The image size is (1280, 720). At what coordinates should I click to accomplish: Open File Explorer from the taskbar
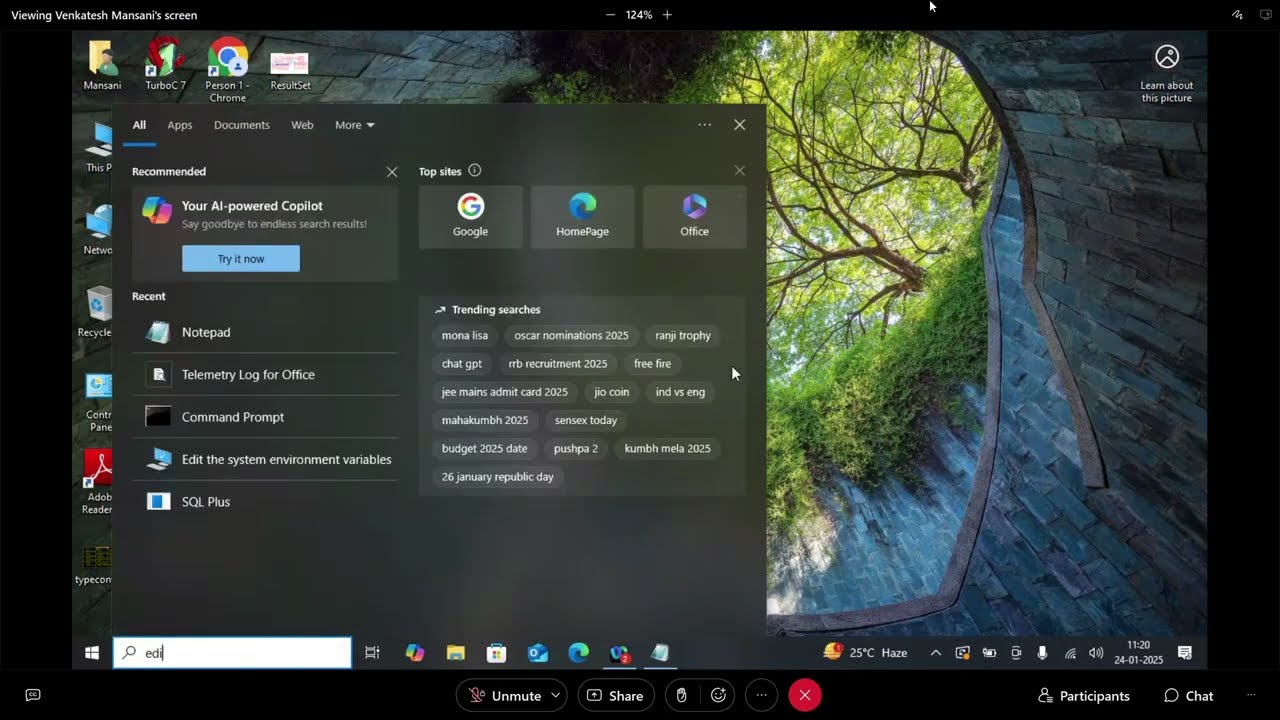[456, 653]
